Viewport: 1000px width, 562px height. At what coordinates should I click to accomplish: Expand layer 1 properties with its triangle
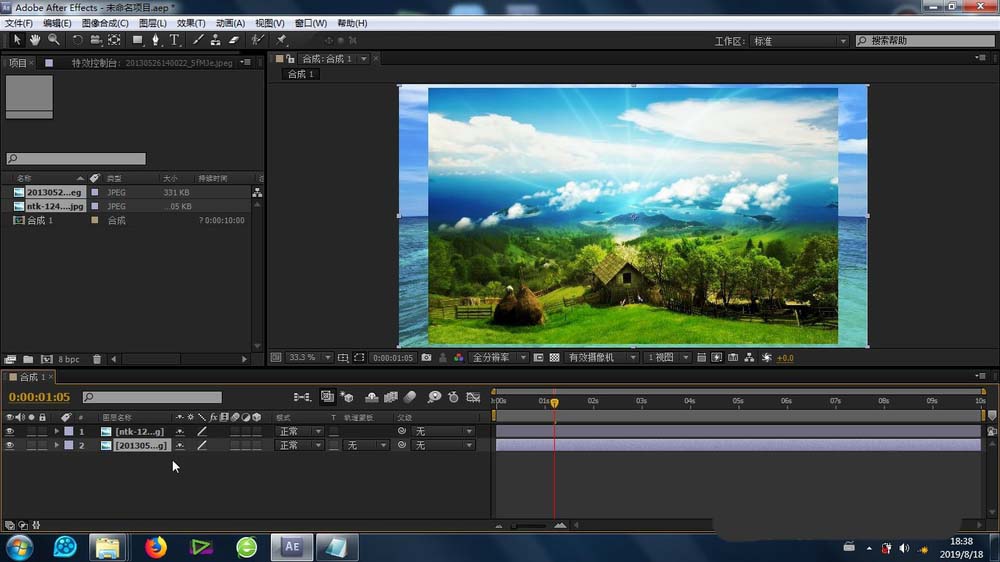pyautogui.click(x=57, y=431)
